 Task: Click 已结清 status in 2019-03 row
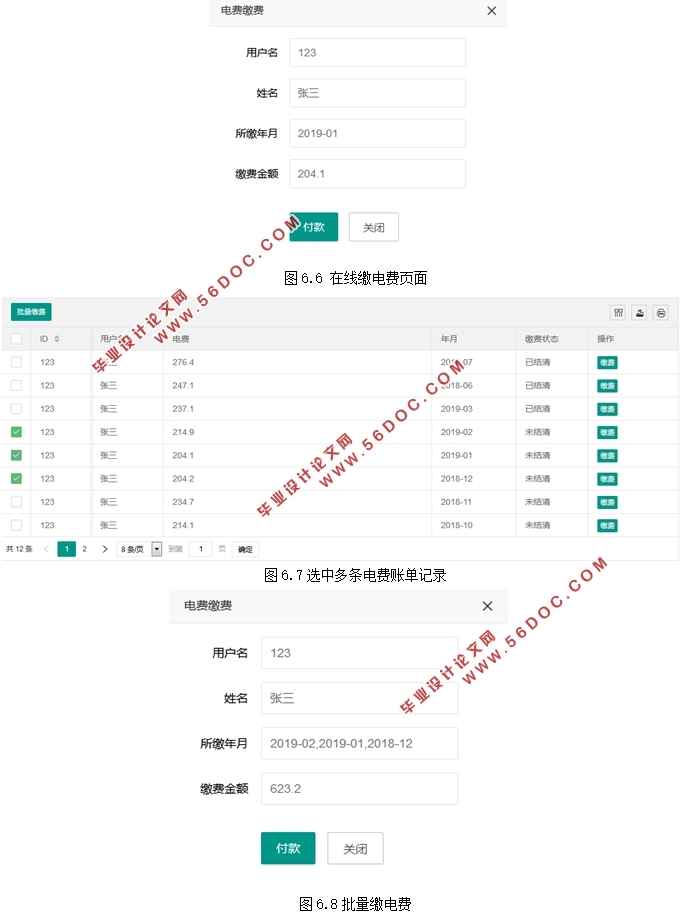click(537, 409)
